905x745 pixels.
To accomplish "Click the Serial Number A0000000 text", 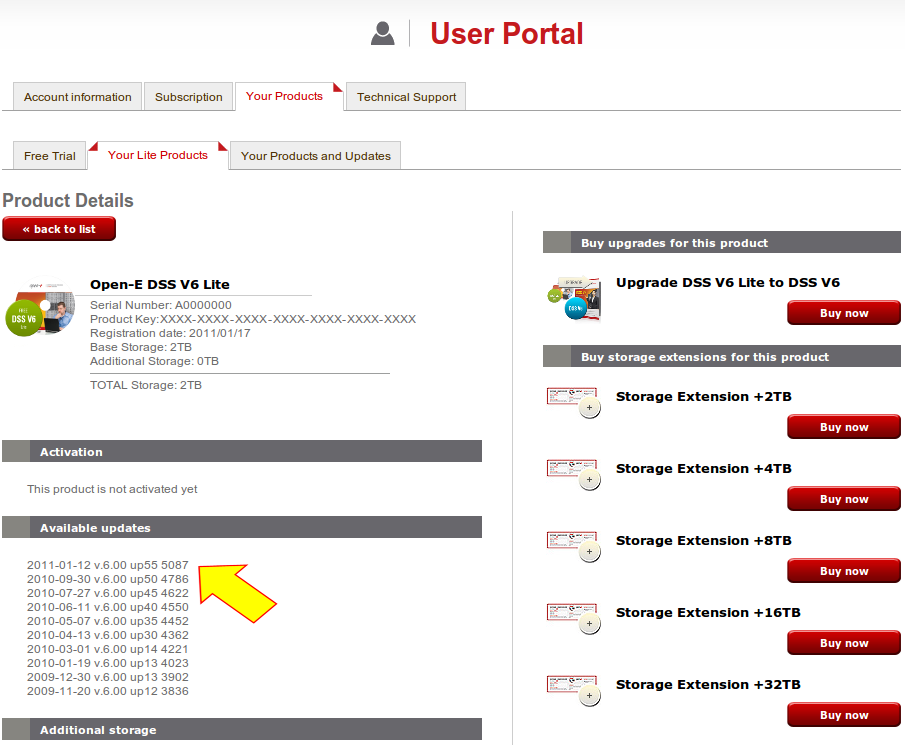I will [x=160, y=305].
